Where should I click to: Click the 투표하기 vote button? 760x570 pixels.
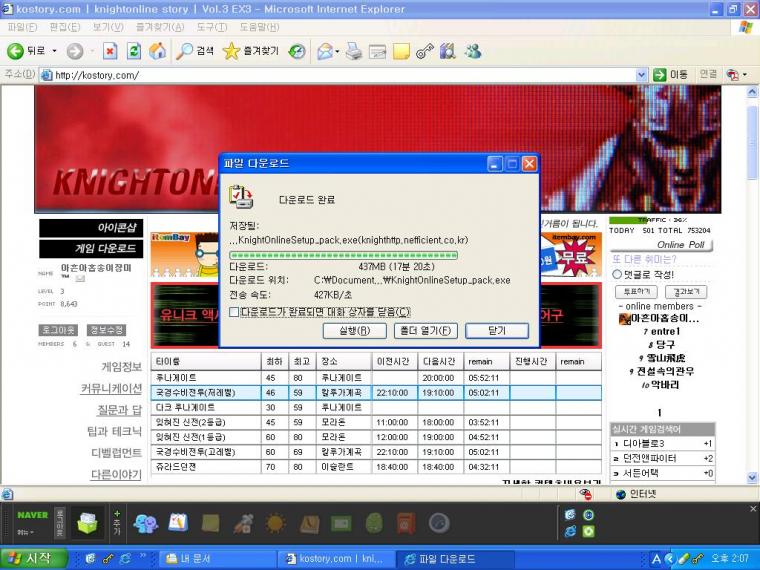(636, 292)
